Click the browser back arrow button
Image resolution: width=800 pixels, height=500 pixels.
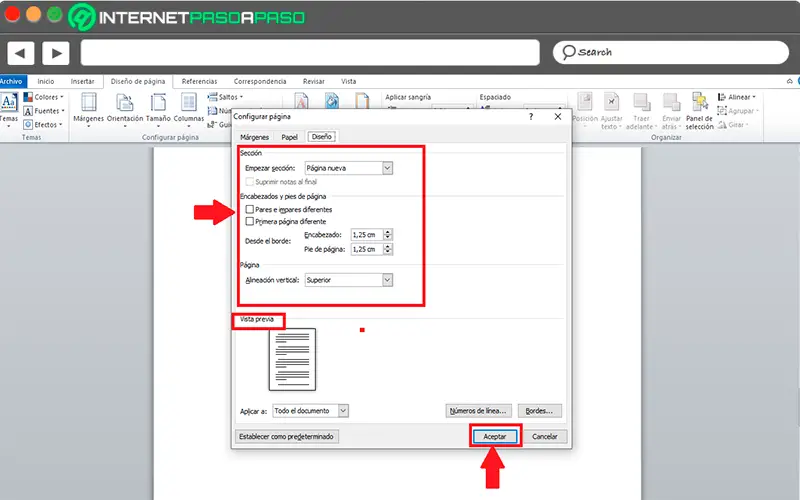pyautogui.click(x=20, y=53)
